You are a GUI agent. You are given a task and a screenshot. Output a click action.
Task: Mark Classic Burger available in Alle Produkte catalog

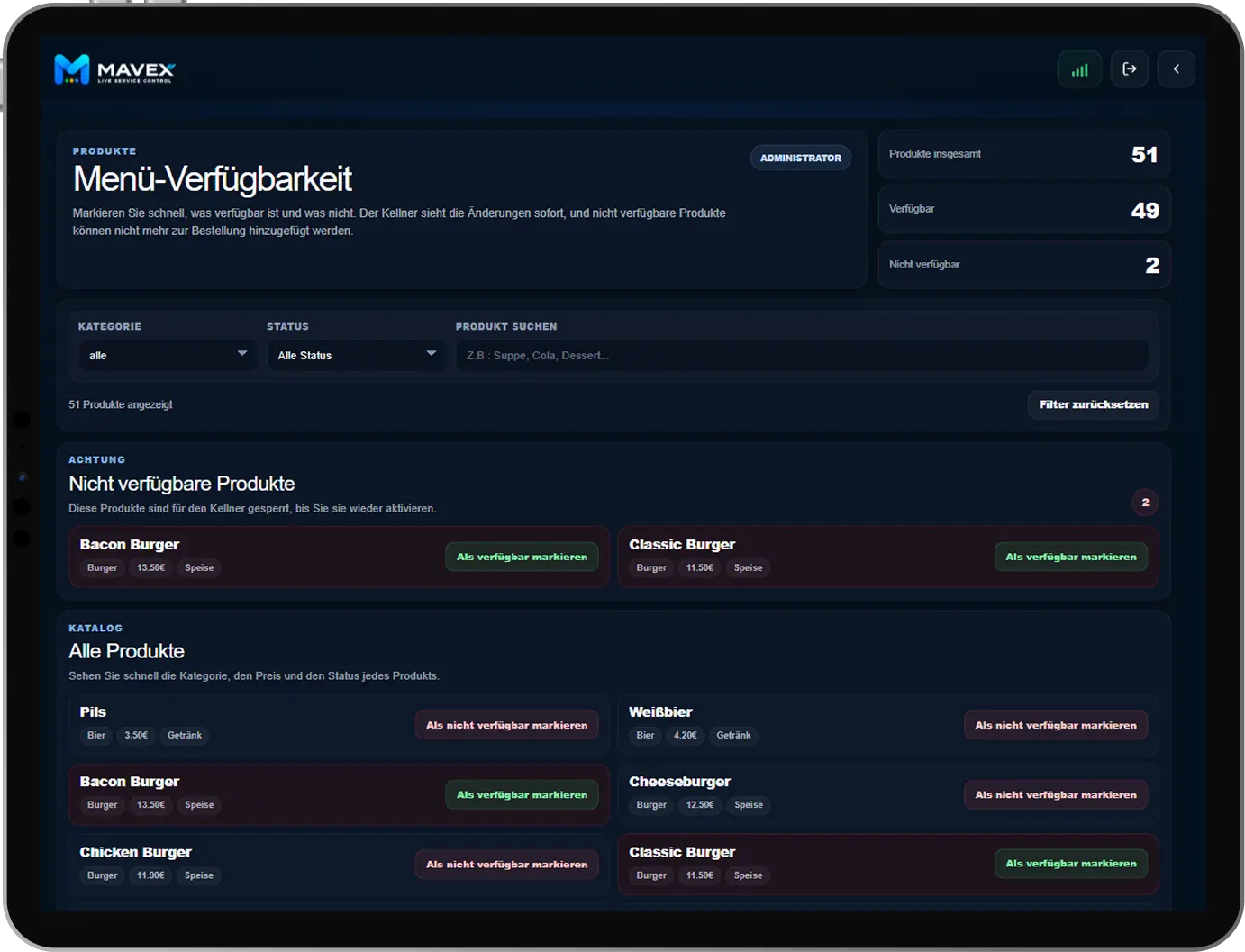[1071, 864]
